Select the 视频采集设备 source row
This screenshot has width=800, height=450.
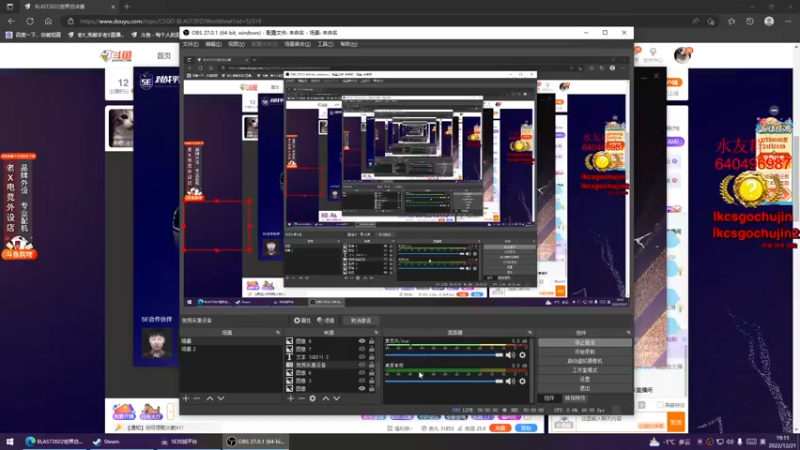(x=332, y=365)
